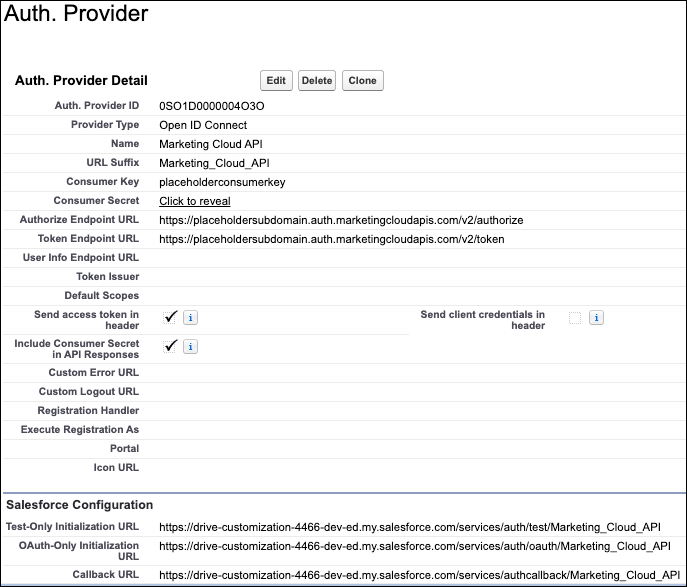The image size is (687, 587).
Task: Toggle Include Consumer Secret in API Responses checkbox
Action: (x=170, y=347)
